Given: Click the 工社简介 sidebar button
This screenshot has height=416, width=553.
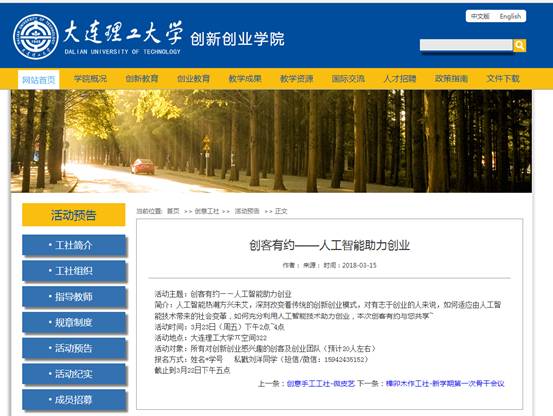Looking at the screenshot, I should (x=74, y=245).
